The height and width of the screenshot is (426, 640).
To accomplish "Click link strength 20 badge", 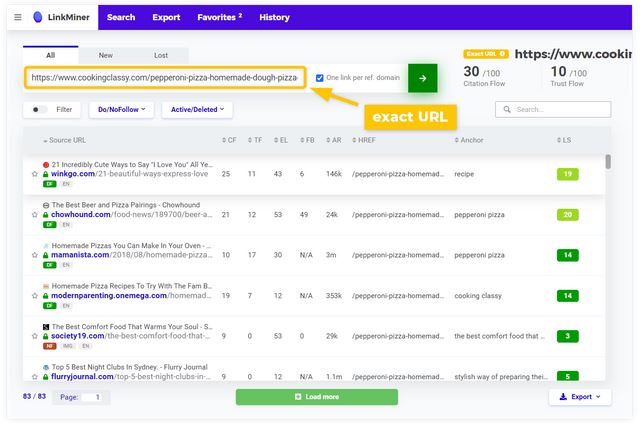I will coord(568,215).
